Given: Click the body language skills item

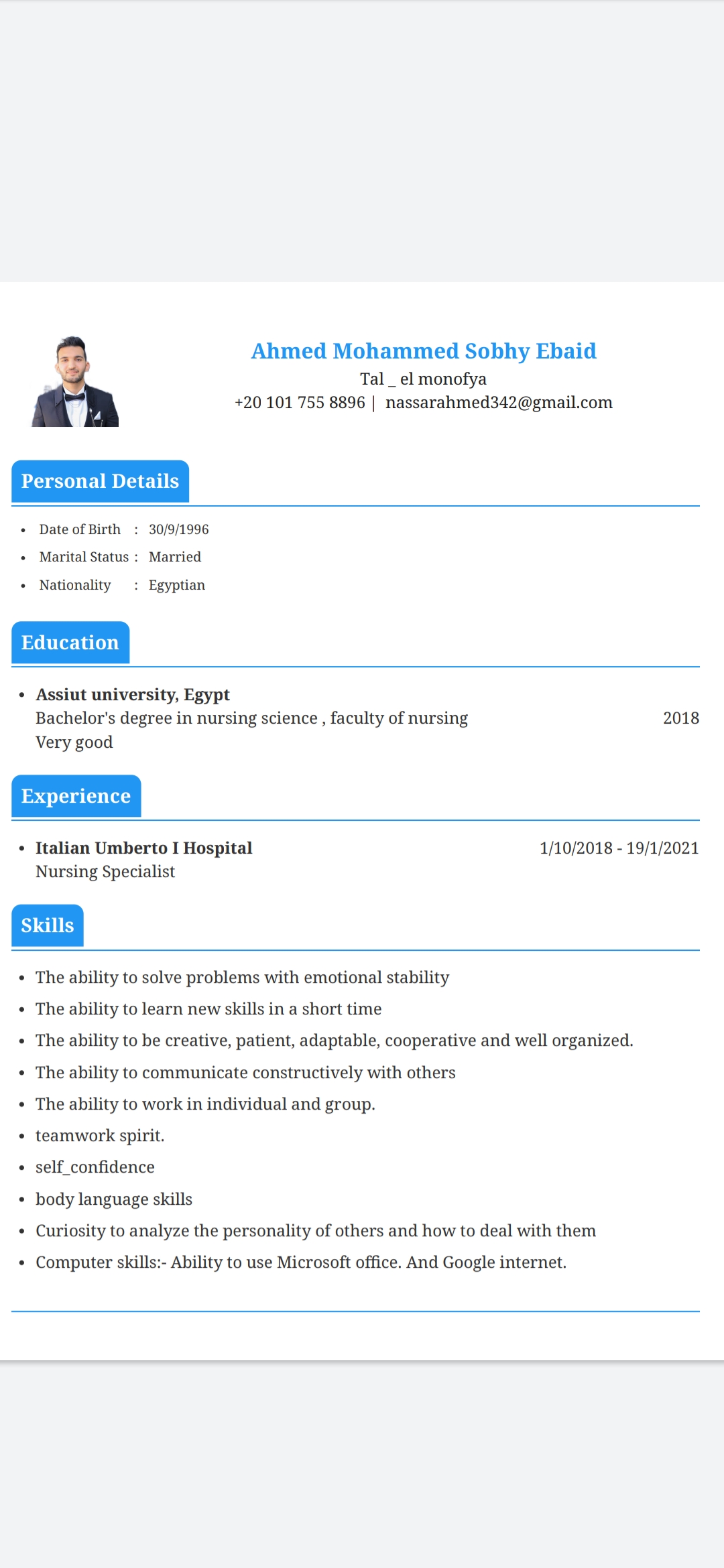Looking at the screenshot, I should click(x=114, y=1199).
